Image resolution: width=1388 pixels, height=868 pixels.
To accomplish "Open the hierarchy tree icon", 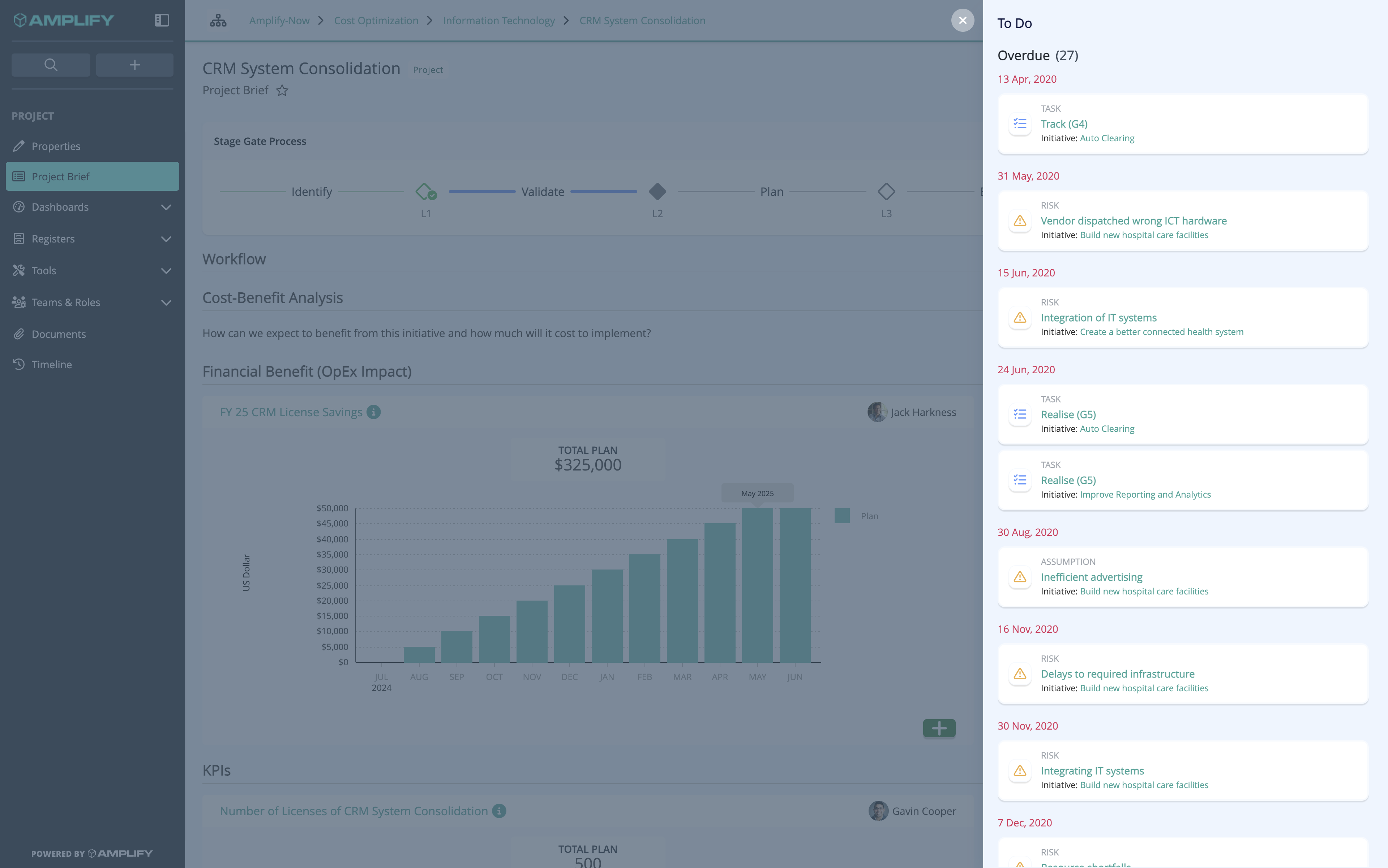I will (218, 21).
